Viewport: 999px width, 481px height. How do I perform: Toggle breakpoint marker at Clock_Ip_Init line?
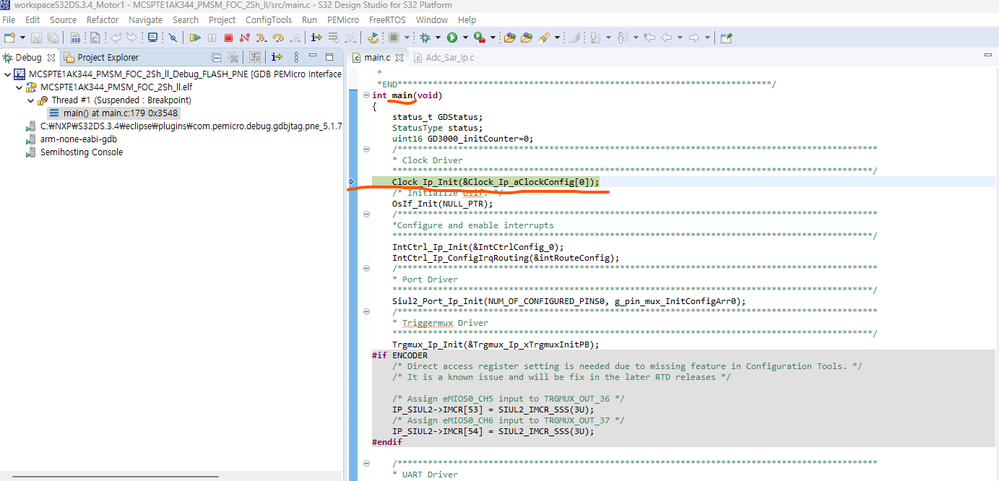point(350,182)
